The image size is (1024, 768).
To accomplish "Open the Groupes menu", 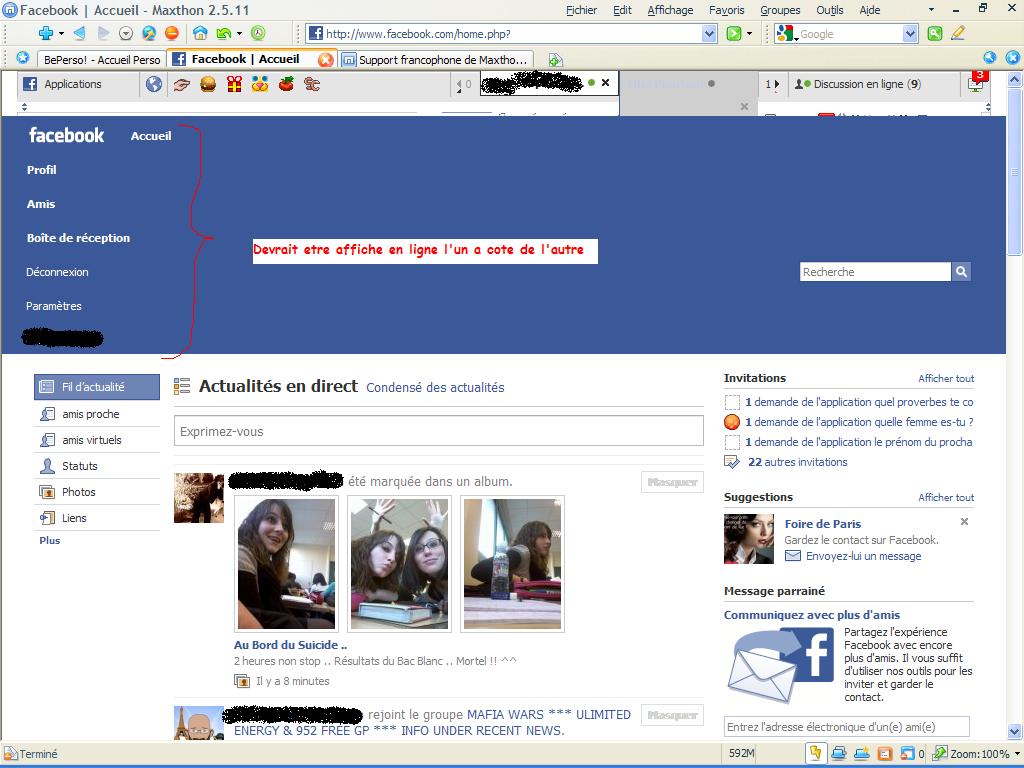I will 780,10.
